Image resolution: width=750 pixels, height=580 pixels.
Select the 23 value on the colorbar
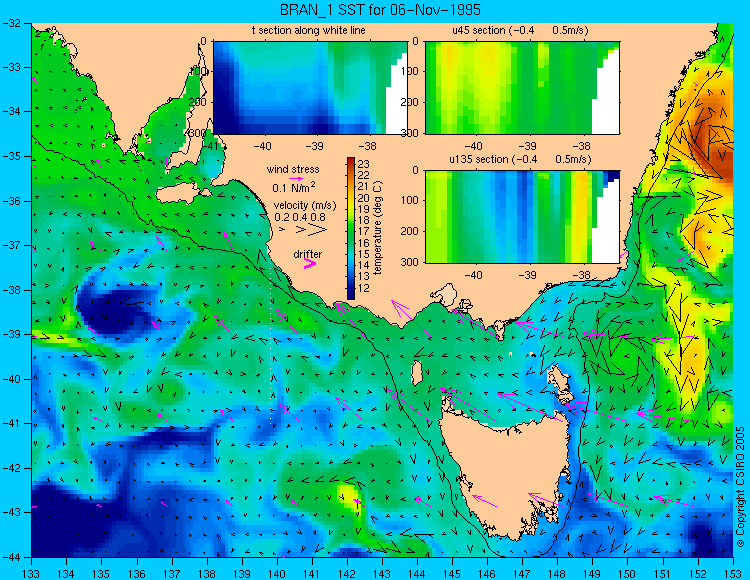(363, 164)
